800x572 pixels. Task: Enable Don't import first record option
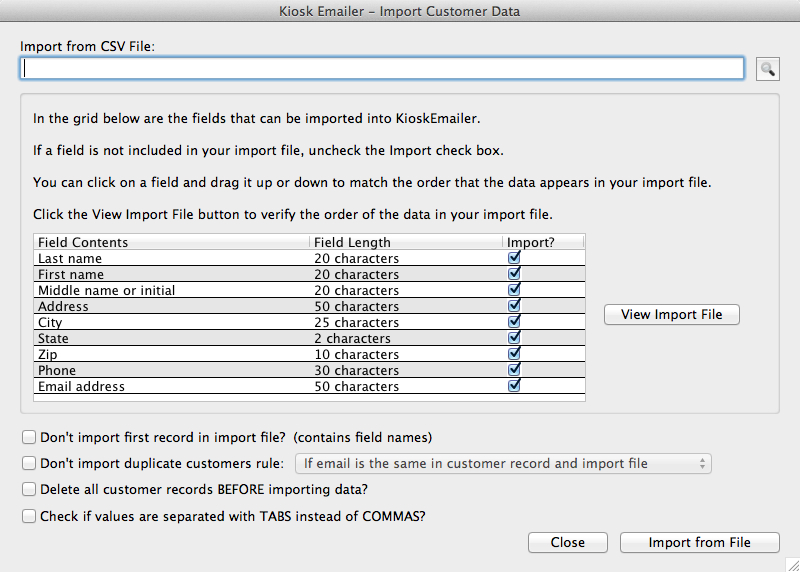[x=29, y=437]
